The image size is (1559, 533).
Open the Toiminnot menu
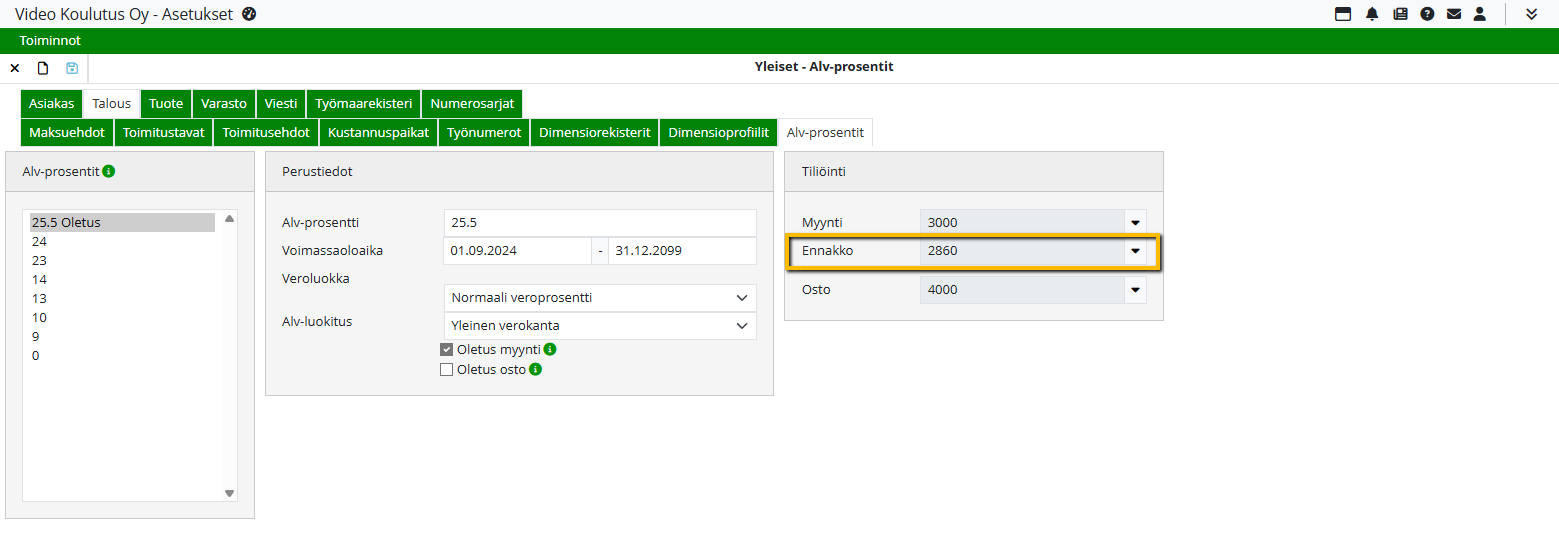click(x=50, y=41)
